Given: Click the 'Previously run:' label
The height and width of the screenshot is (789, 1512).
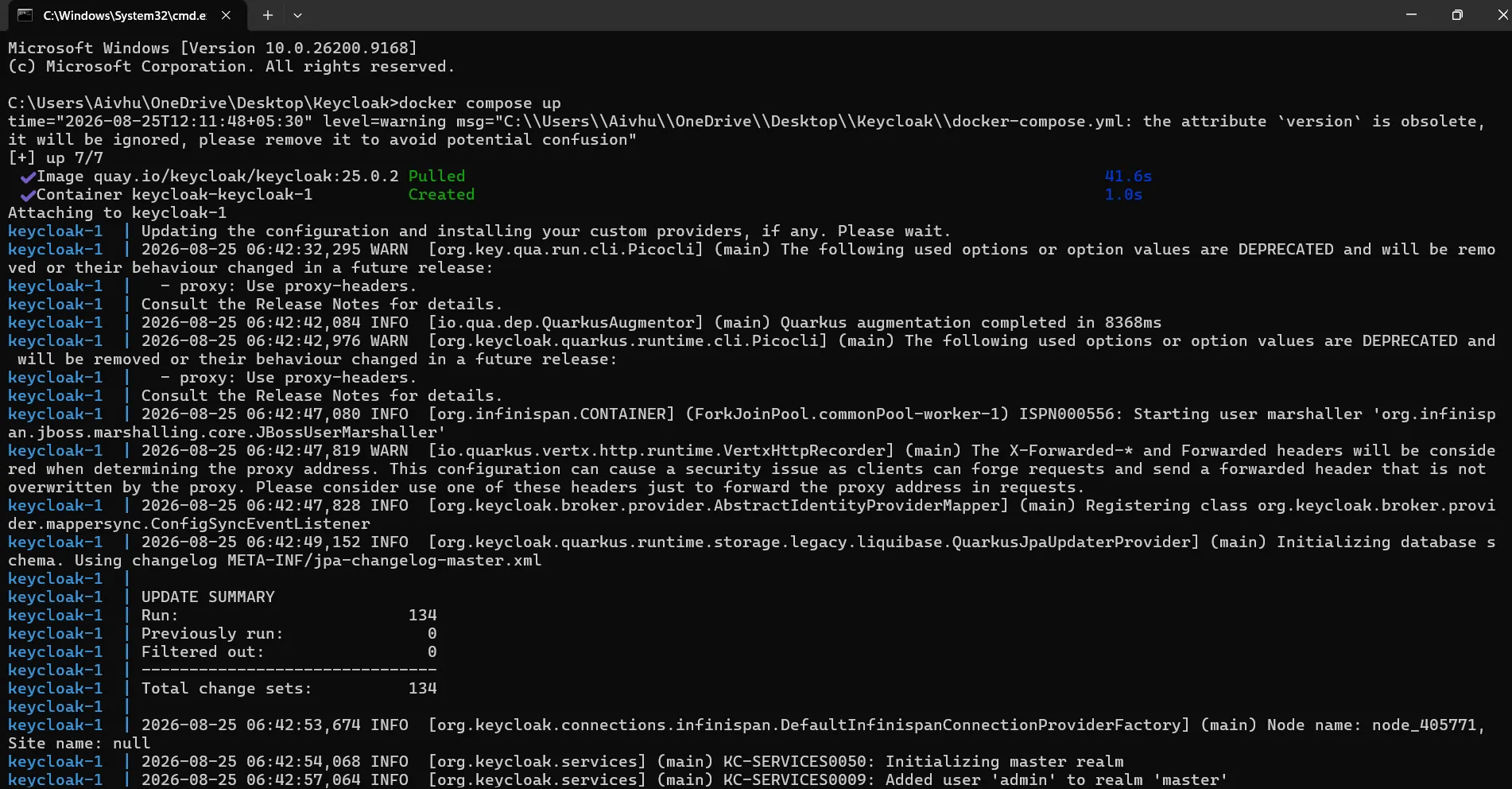Looking at the screenshot, I should 212,633.
